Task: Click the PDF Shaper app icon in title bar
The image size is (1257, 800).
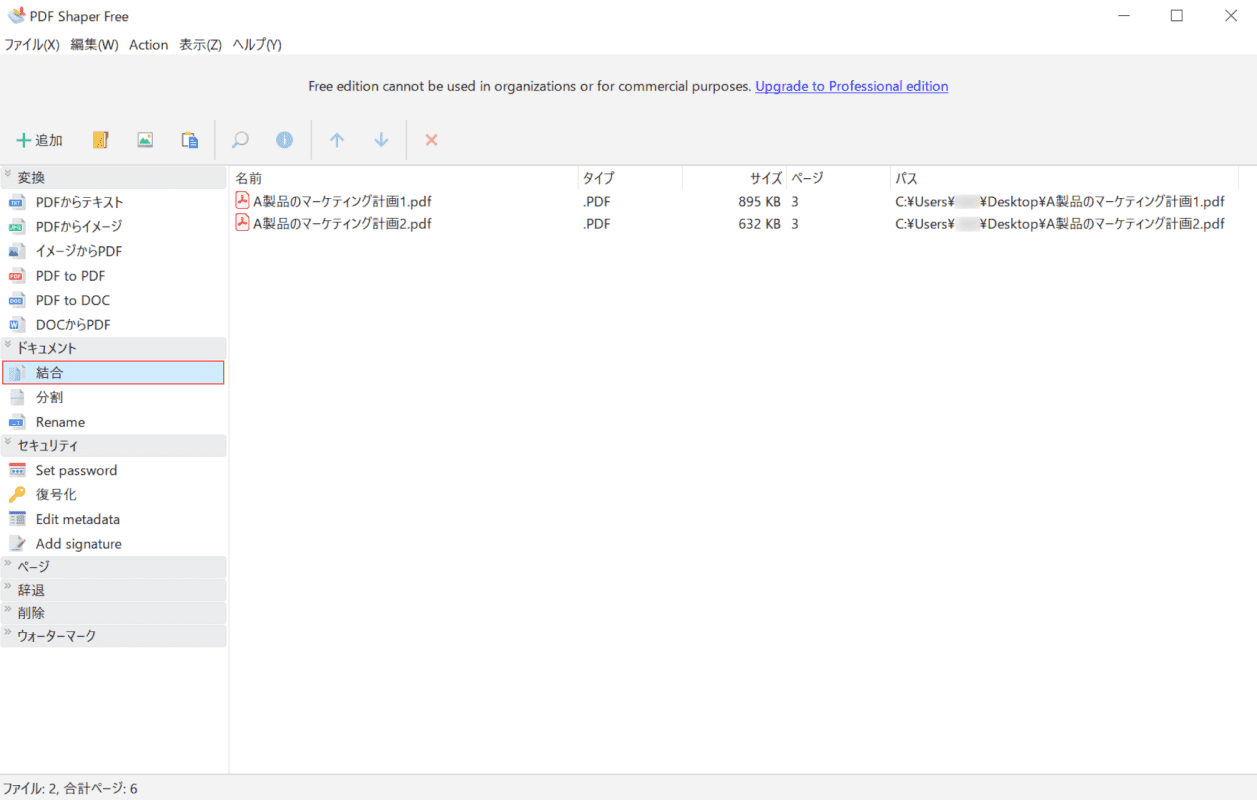Action: tap(16, 16)
